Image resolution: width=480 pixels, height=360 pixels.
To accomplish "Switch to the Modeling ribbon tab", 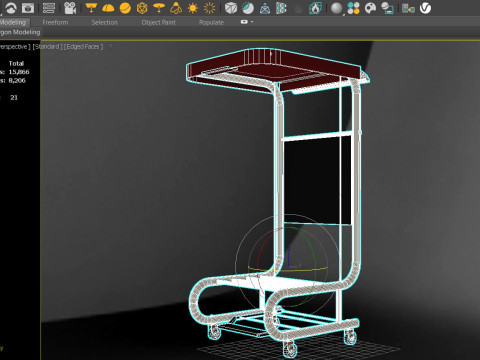I will (x=13, y=22).
